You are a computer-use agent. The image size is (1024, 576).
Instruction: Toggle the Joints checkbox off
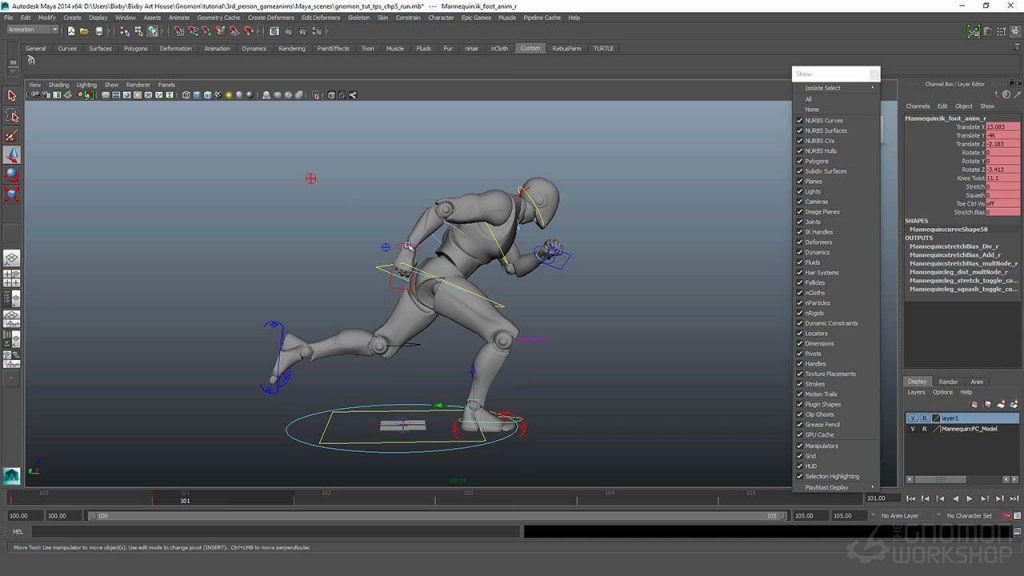799,222
